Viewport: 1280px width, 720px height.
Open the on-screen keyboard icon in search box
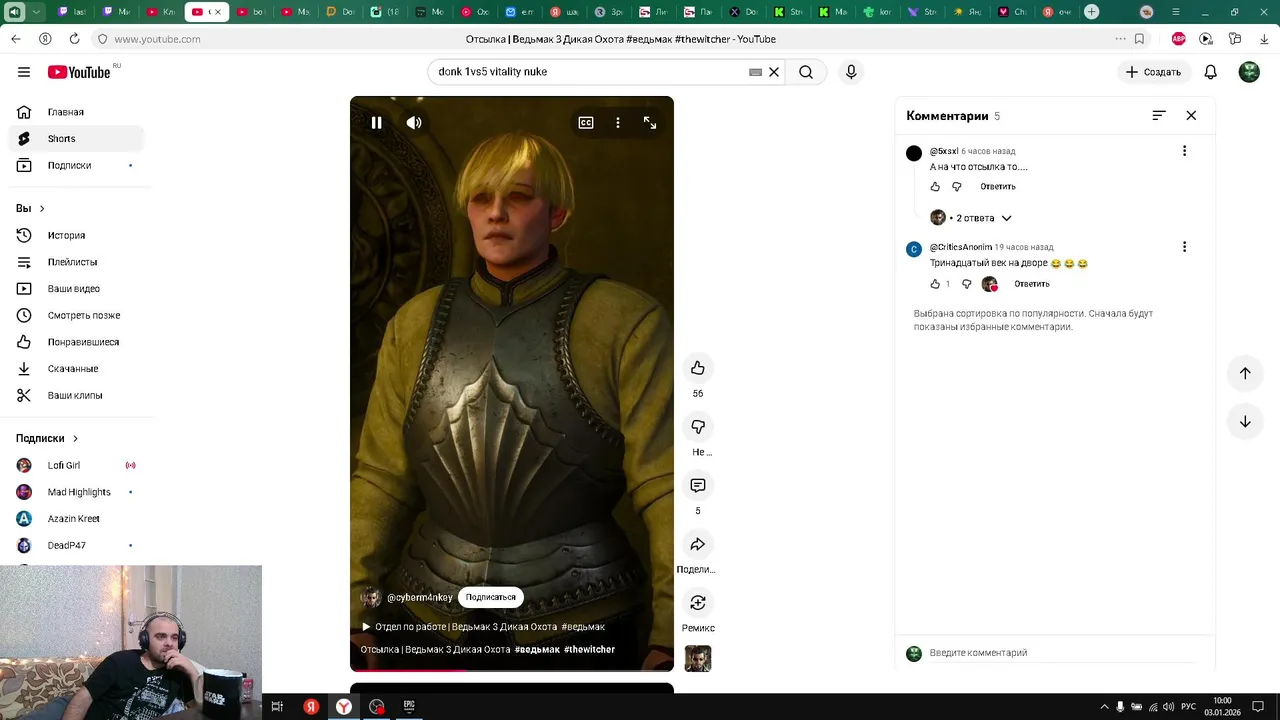point(756,72)
